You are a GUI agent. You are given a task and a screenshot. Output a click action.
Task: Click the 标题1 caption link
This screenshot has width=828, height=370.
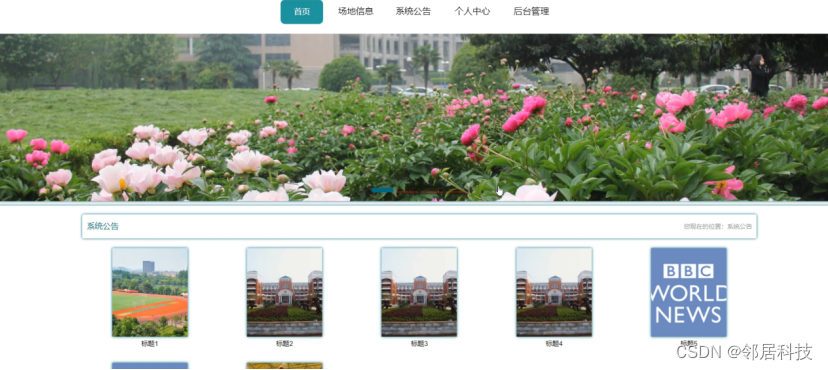[x=150, y=344]
